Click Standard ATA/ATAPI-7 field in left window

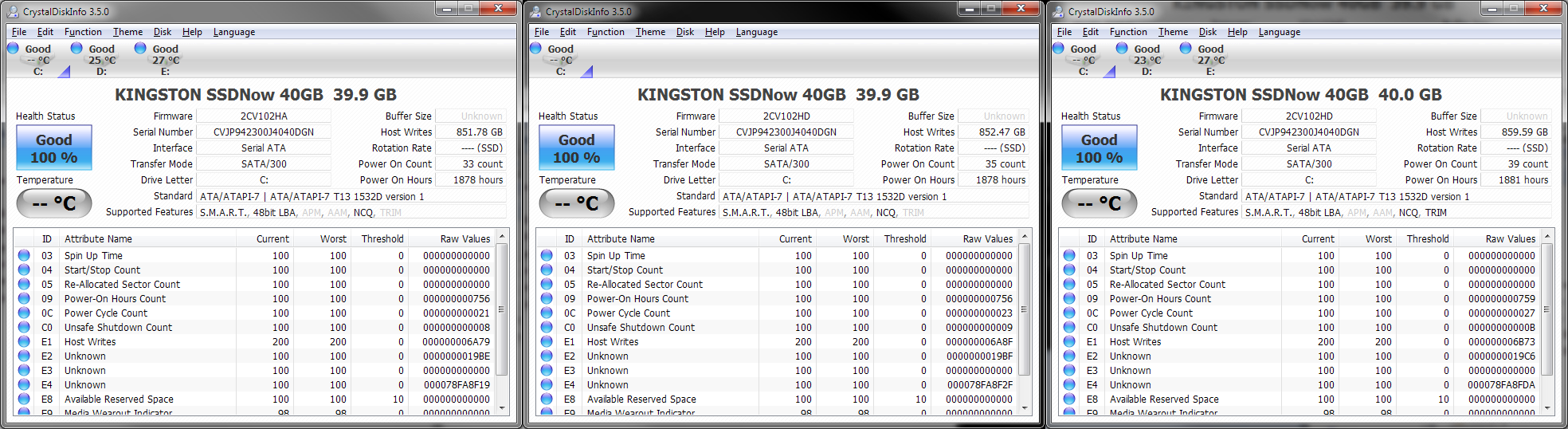[x=351, y=196]
